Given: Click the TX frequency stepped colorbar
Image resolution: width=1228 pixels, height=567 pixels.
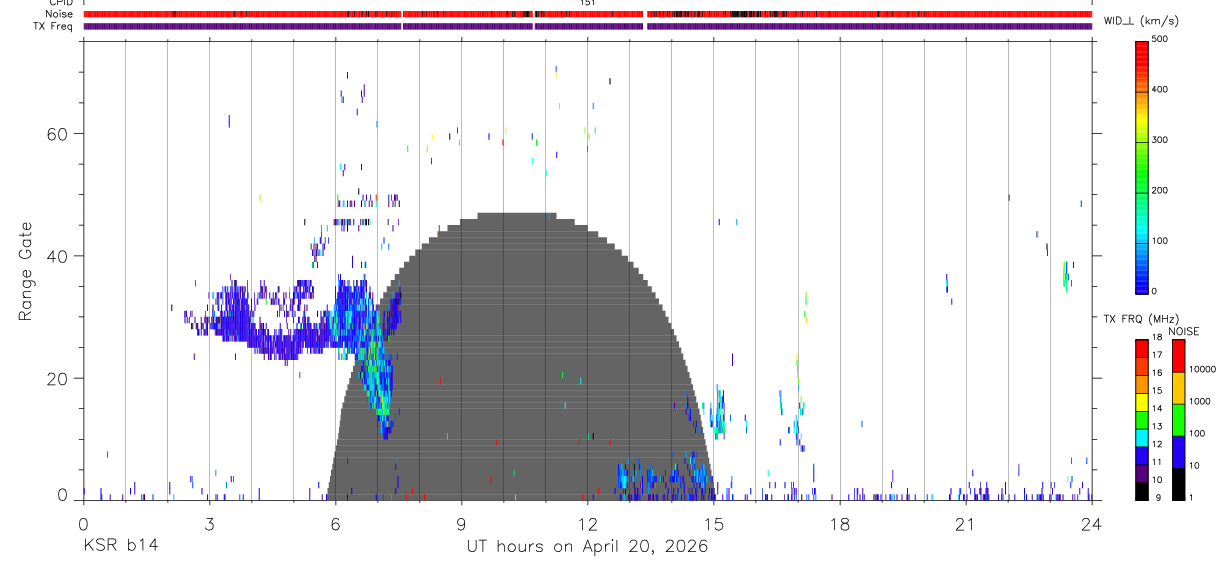Looking at the screenshot, I should (1142, 419).
